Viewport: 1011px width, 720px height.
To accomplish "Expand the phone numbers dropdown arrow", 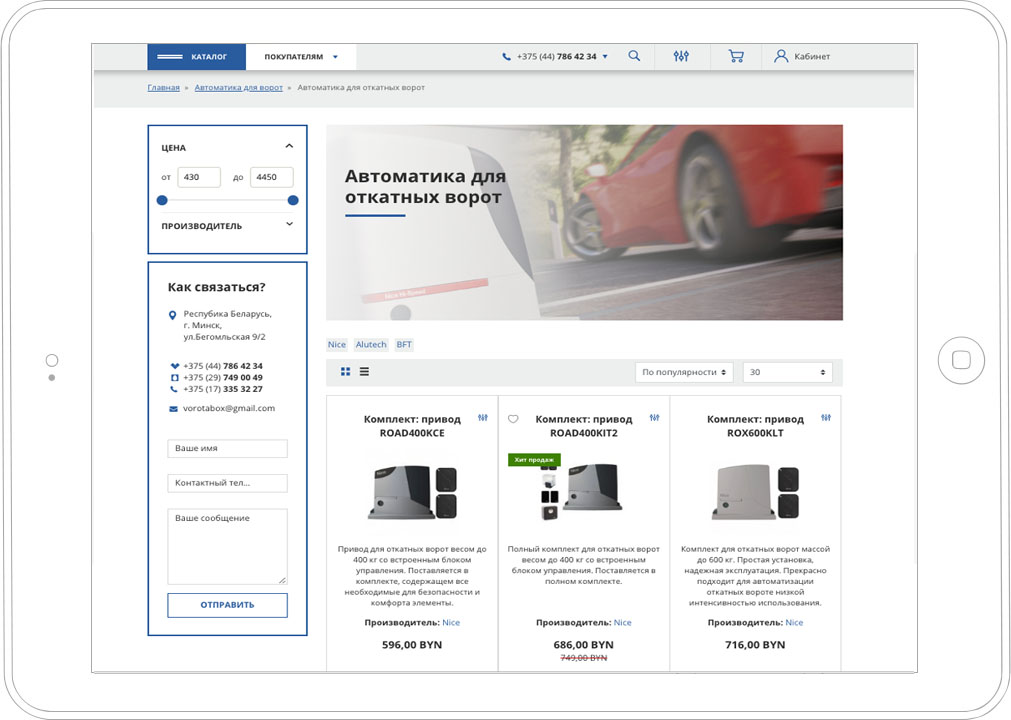I will (605, 57).
